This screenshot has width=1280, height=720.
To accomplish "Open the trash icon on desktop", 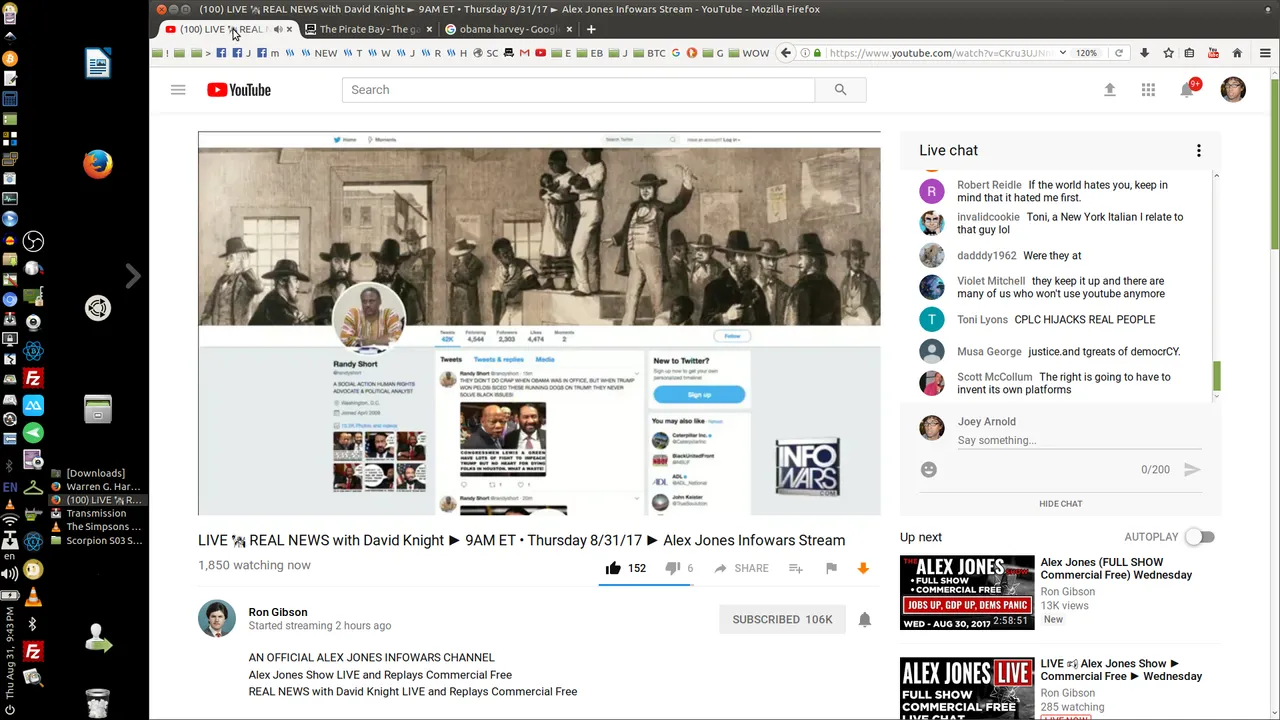I will click(97, 703).
